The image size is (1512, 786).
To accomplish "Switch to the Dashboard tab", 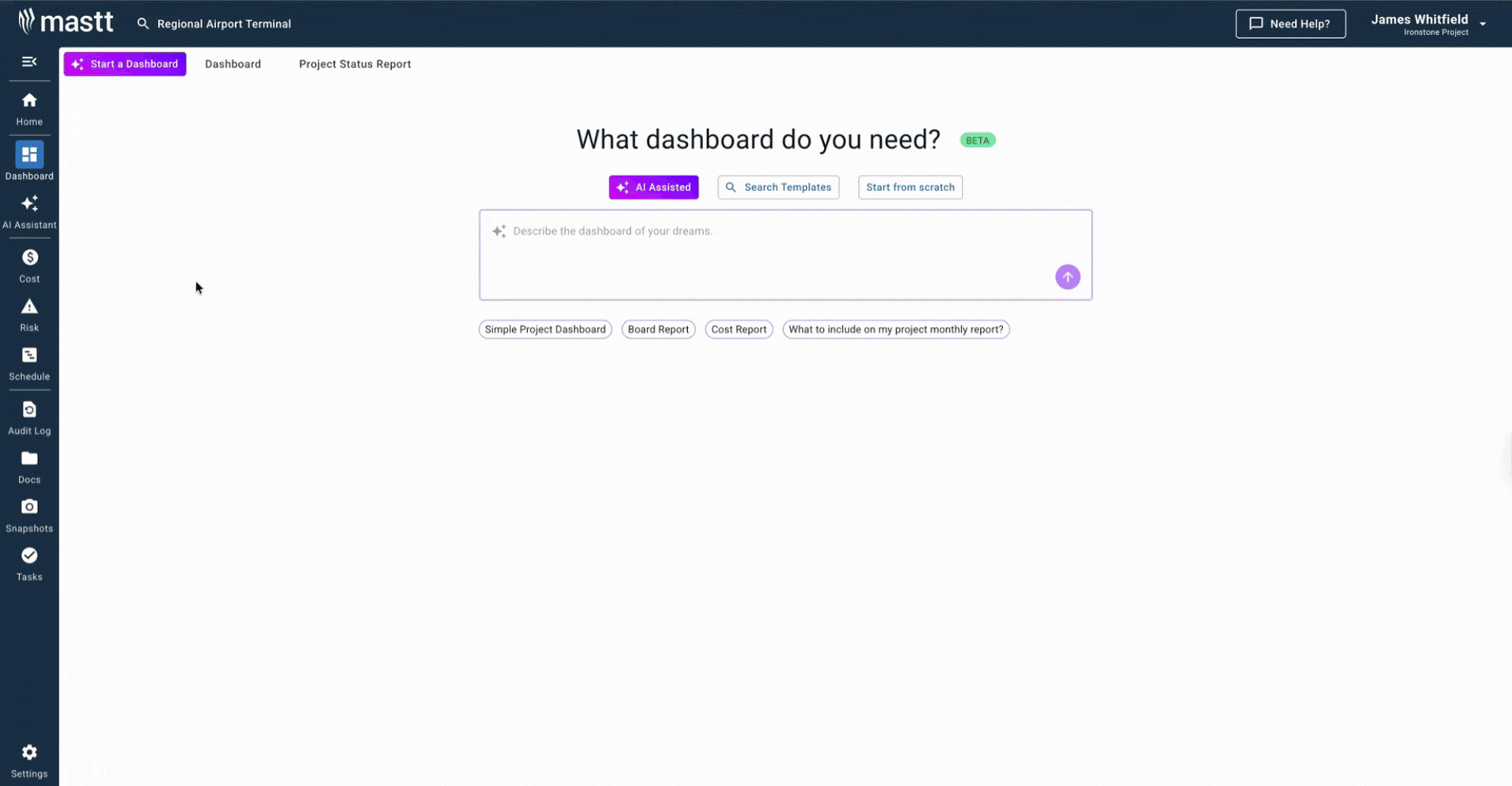I will (x=233, y=64).
